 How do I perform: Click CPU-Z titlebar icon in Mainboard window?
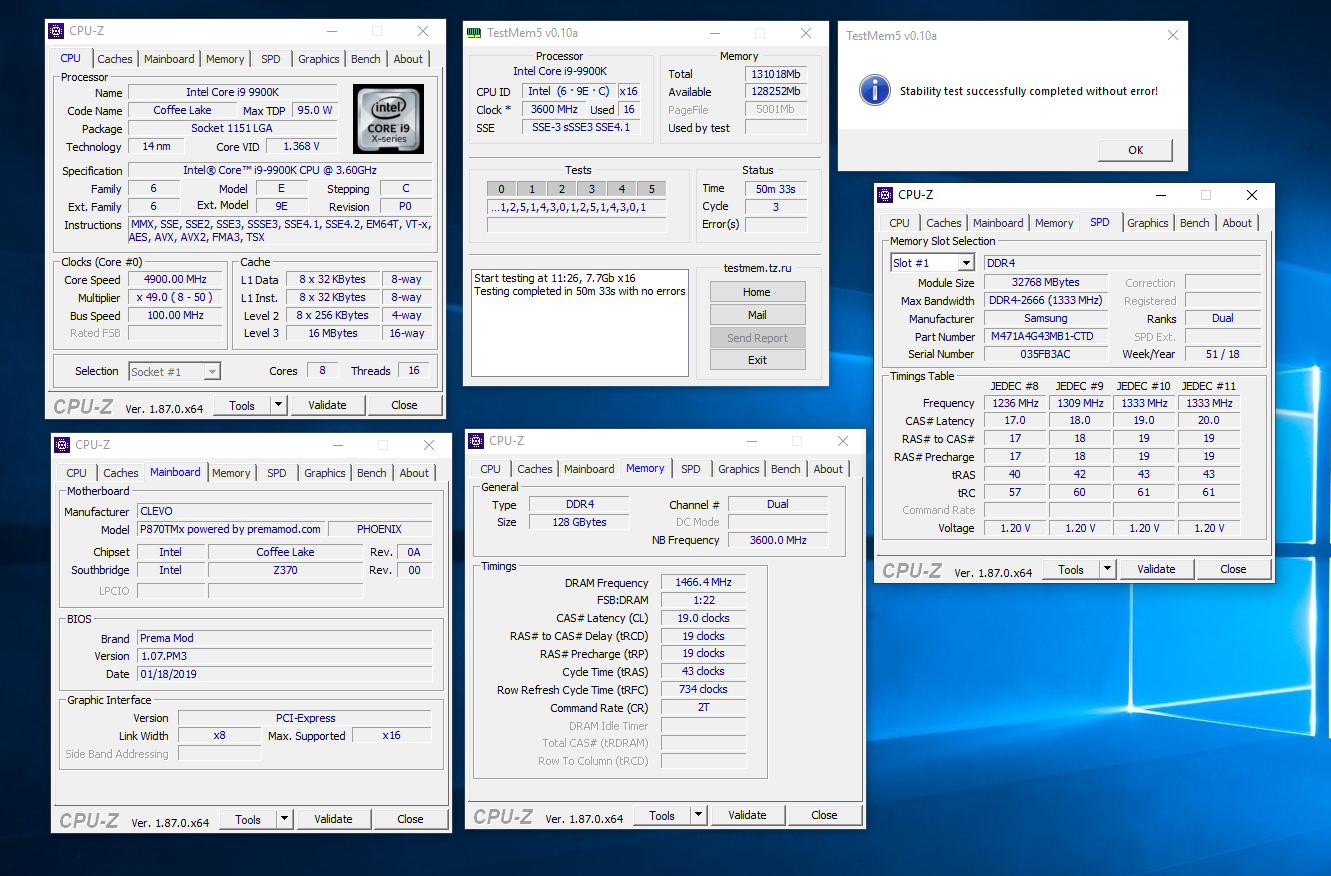62,445
